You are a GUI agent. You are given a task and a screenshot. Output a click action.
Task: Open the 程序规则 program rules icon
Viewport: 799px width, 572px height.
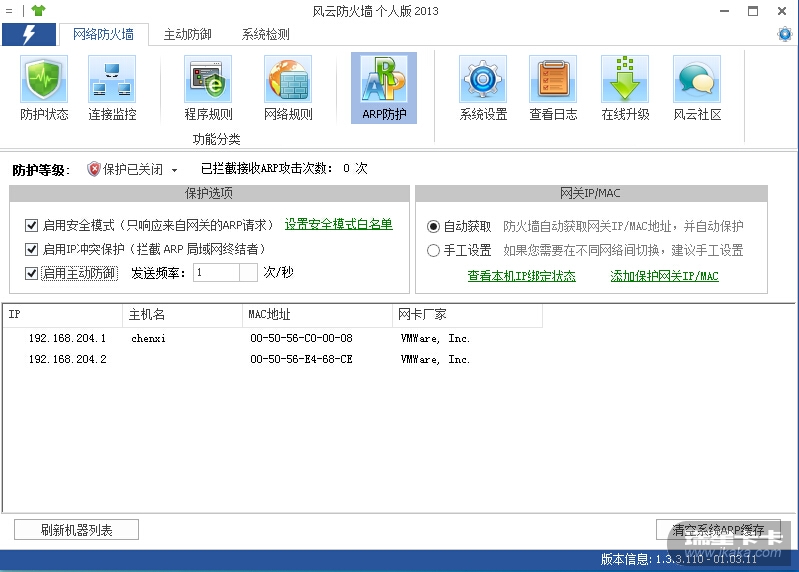pos(208,80)
